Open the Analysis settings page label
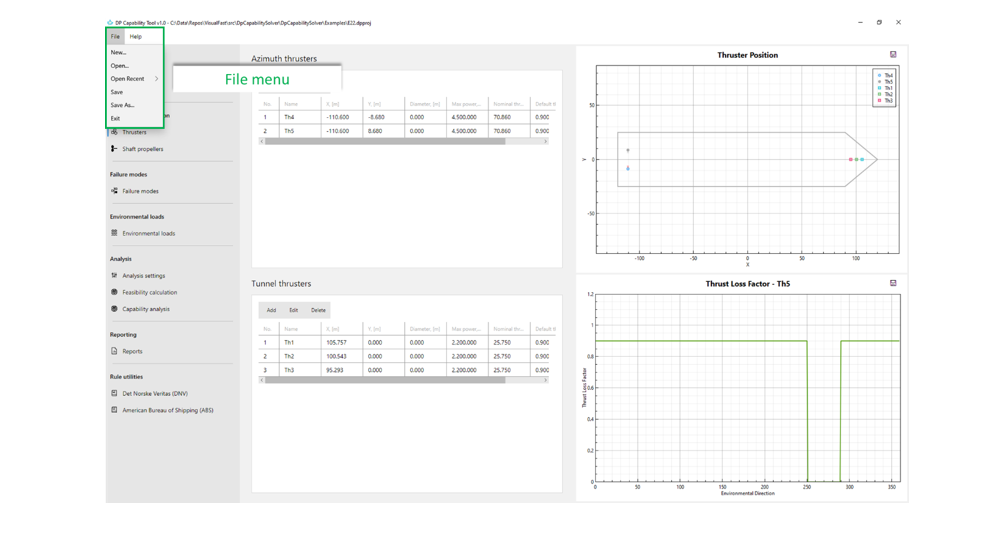1006x540 pixels. point(144,276)
